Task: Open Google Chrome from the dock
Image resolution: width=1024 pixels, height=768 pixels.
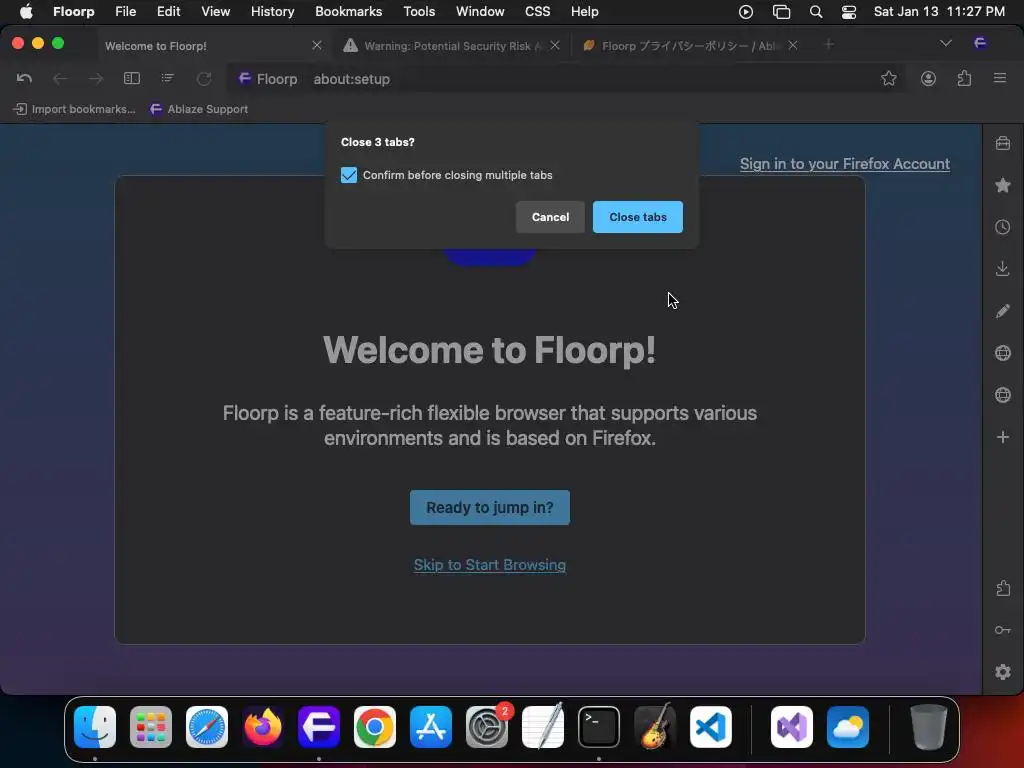Action: tap(375, 727)
